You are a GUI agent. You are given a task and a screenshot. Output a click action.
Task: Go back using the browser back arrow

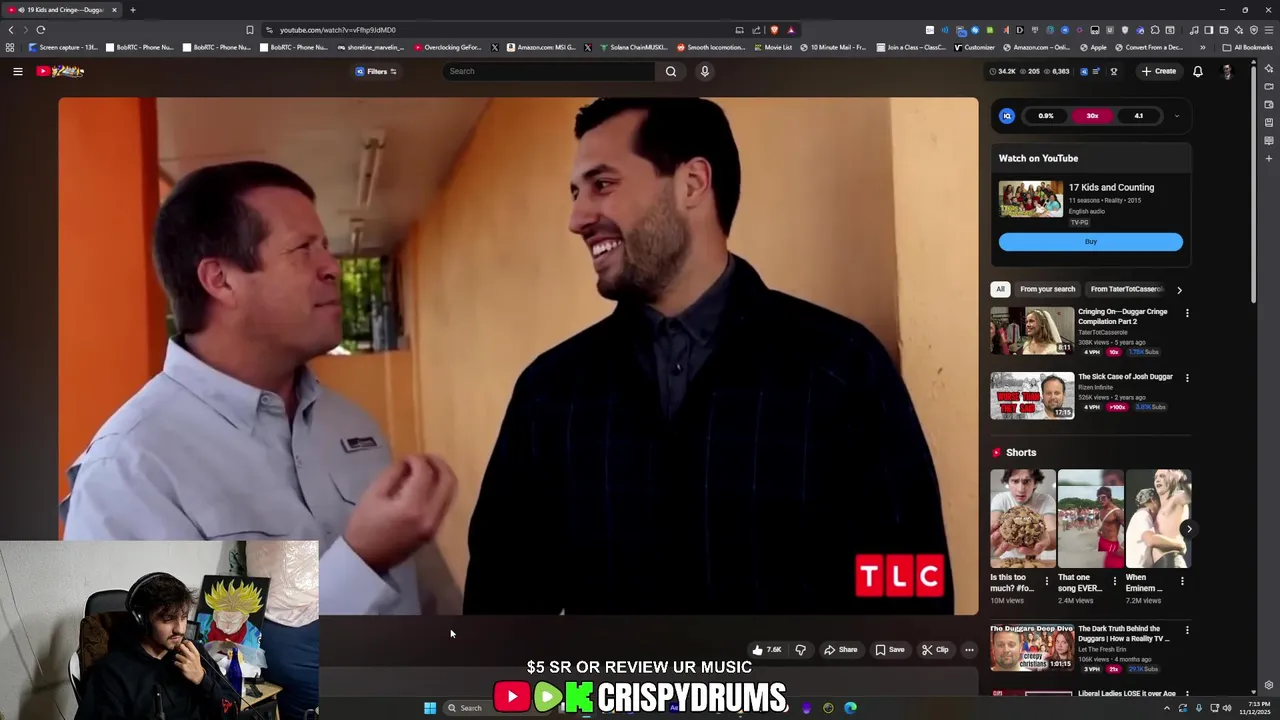[x=11, y=30]
